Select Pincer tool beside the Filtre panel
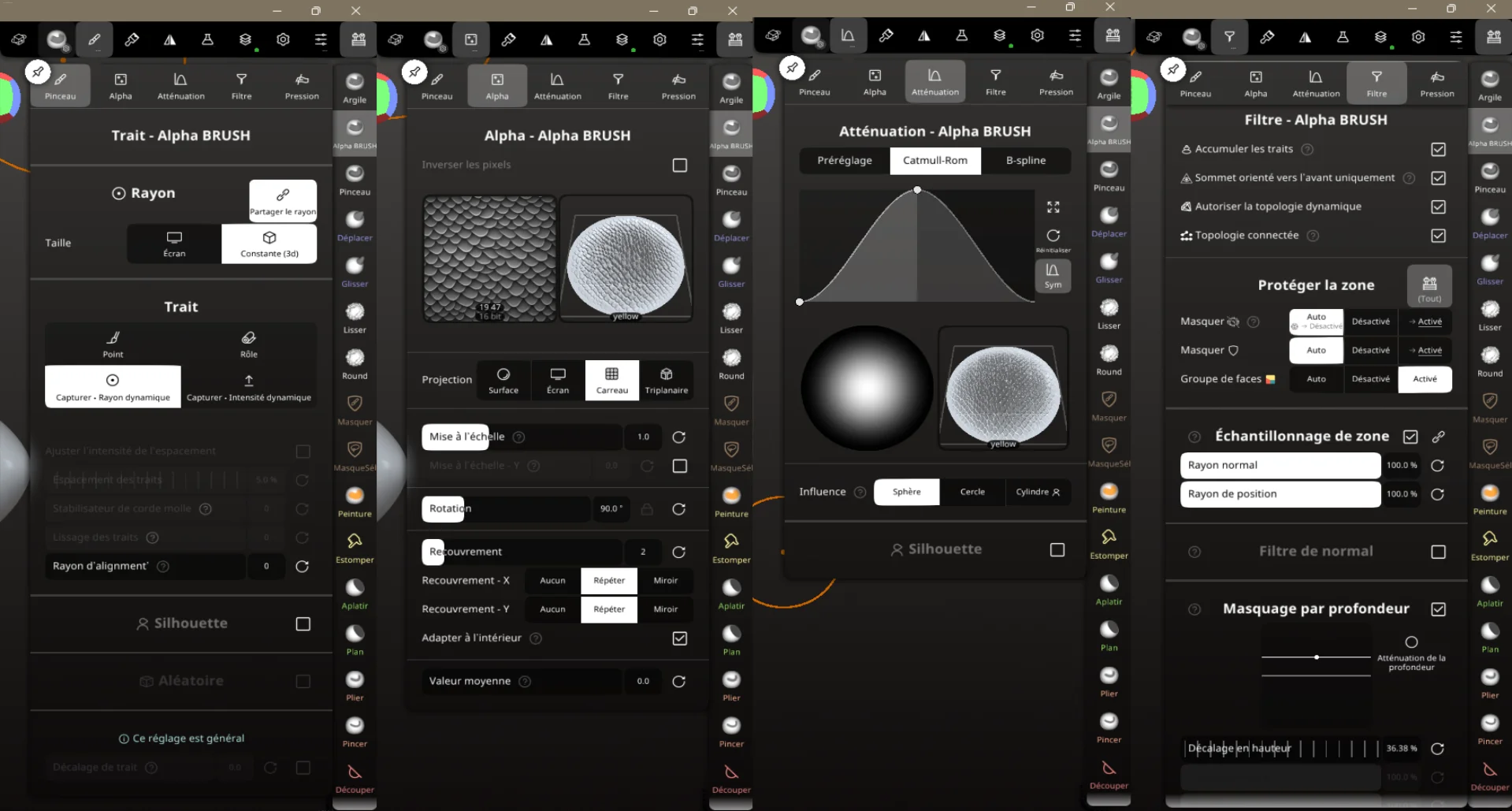The image size is (1512, 811). pyautogui.click(x=1490, y=729)
